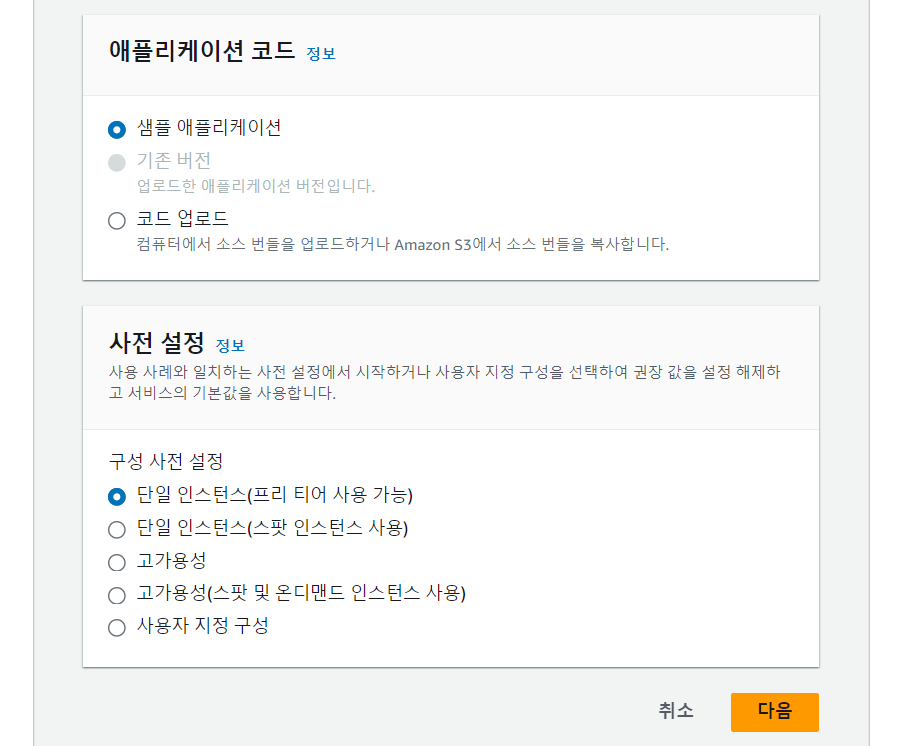Select the plain 고가용성 preset radio

(x=117, y=563)
